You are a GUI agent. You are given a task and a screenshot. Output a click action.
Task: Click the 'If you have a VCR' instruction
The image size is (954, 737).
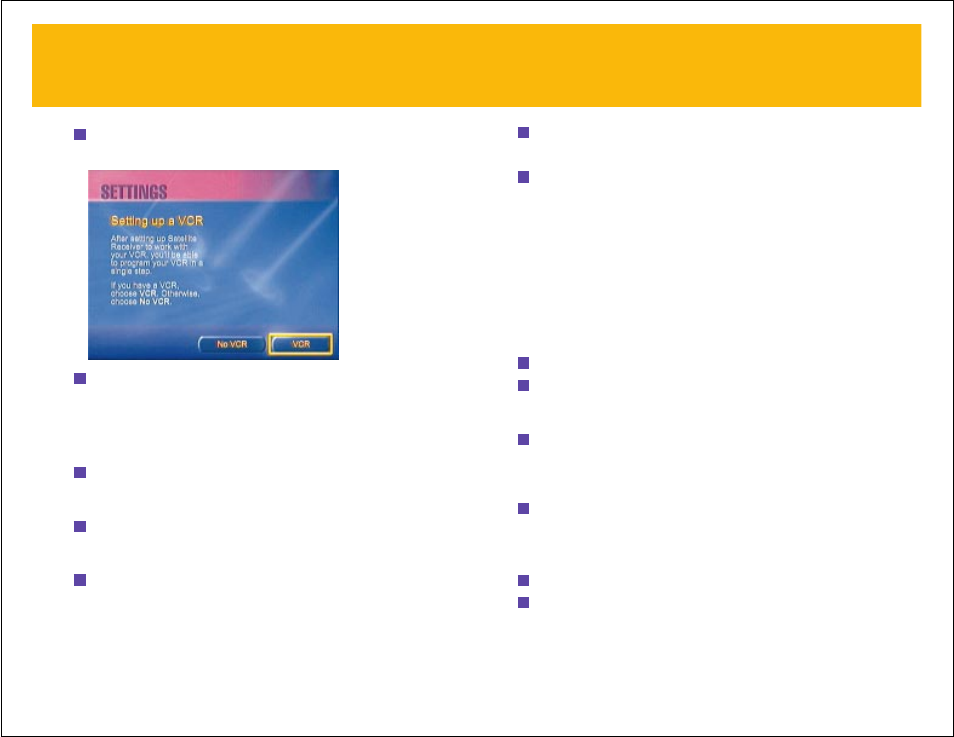click(155, 293)
